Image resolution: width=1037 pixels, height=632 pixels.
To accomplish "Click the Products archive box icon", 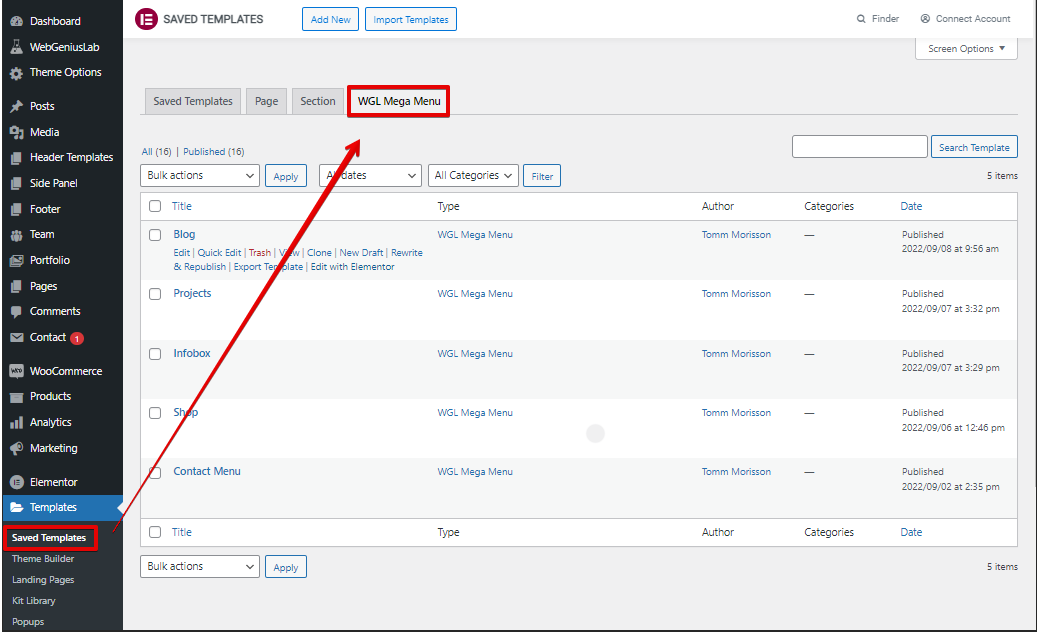I will click(17, 397).
